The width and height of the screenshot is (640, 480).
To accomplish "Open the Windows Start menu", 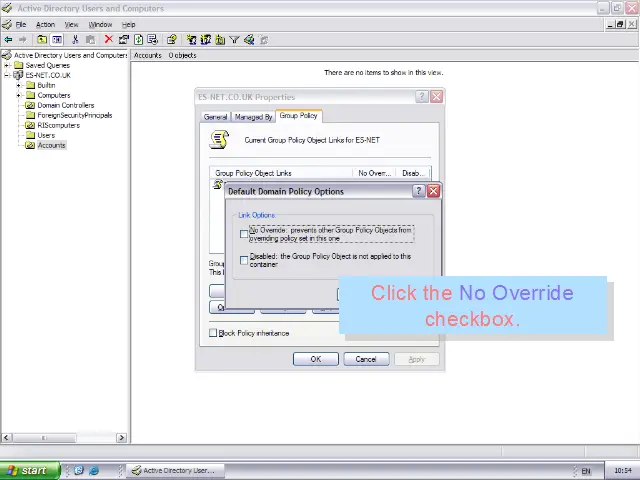I will pyautogui.click(x=27, y=470).
